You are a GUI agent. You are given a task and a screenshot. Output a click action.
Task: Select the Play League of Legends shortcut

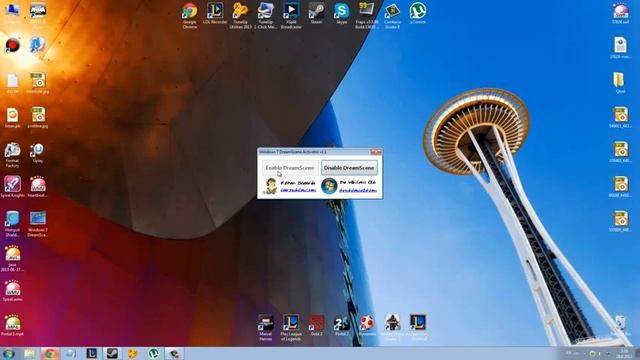[x=291, y=327]
